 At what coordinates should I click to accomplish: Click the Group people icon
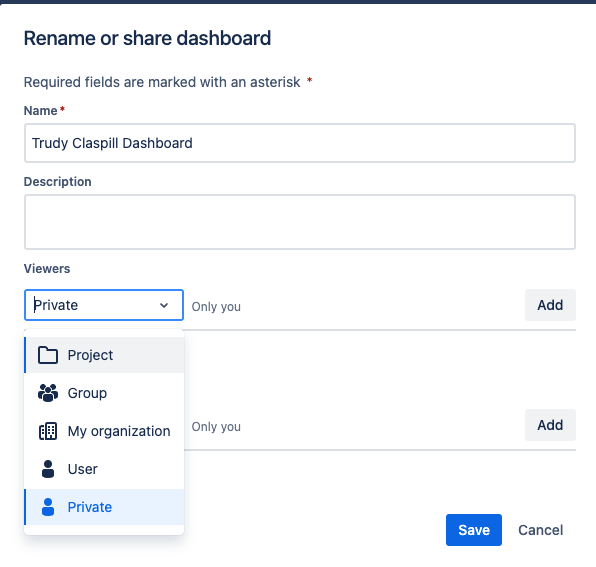point(48,393)
